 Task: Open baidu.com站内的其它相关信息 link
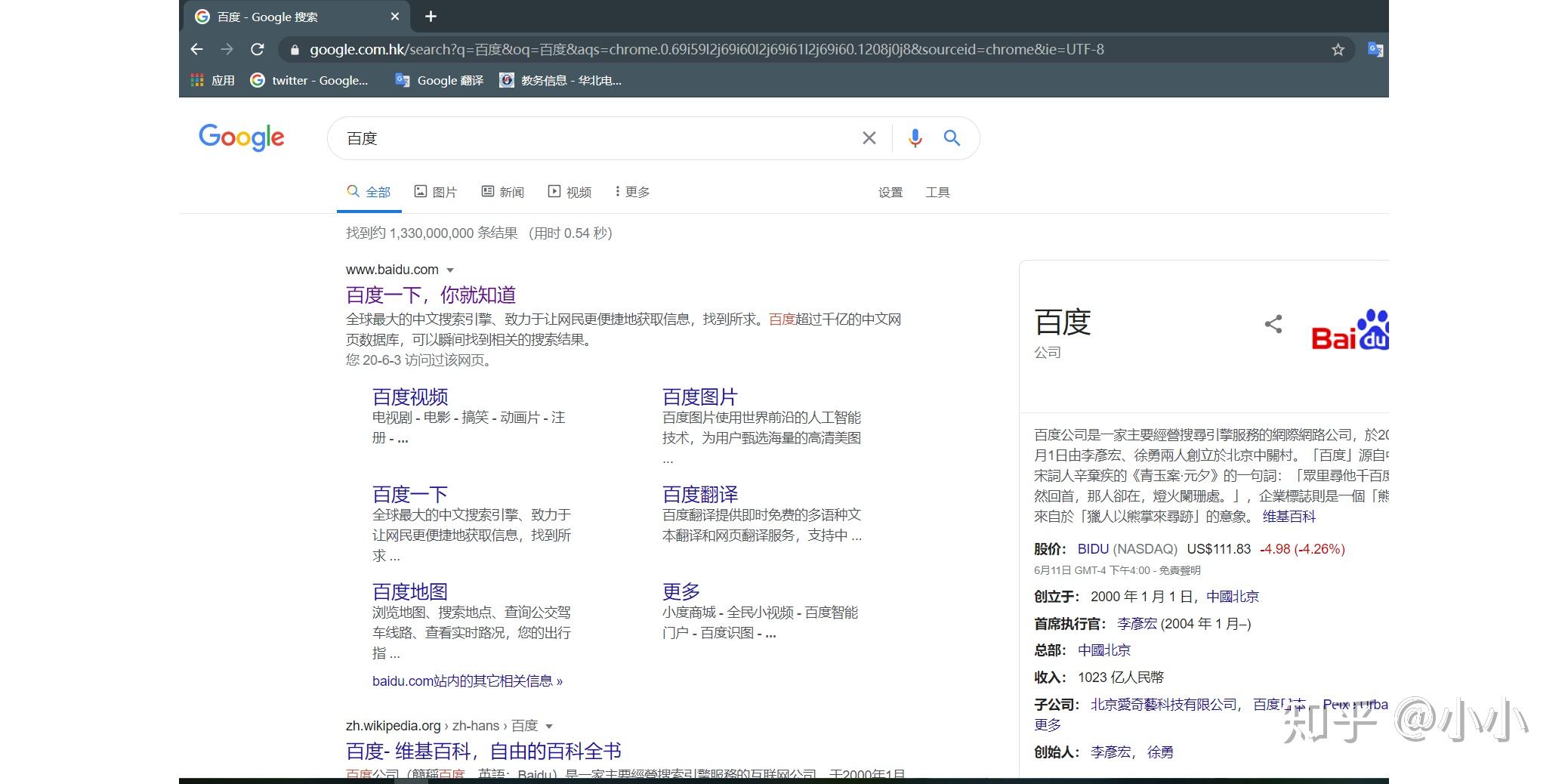coord(468,681)
